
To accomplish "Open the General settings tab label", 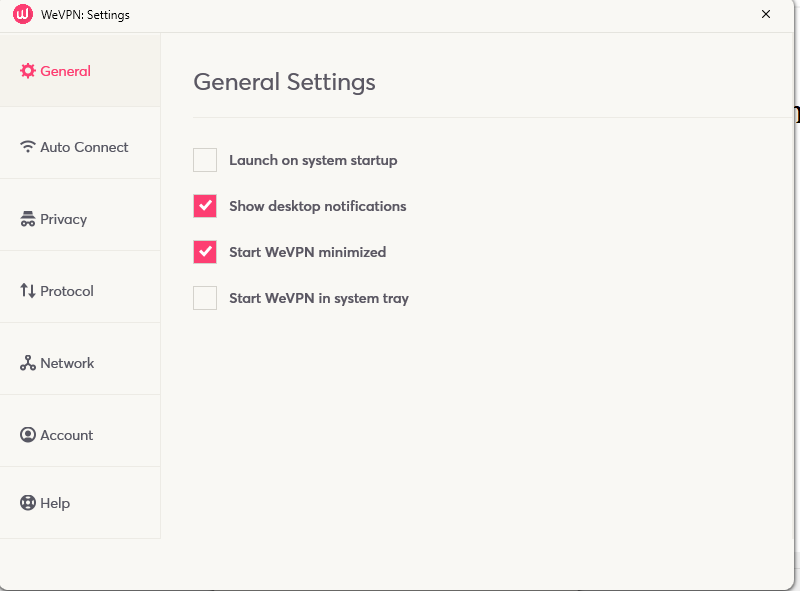I will 65,71.
